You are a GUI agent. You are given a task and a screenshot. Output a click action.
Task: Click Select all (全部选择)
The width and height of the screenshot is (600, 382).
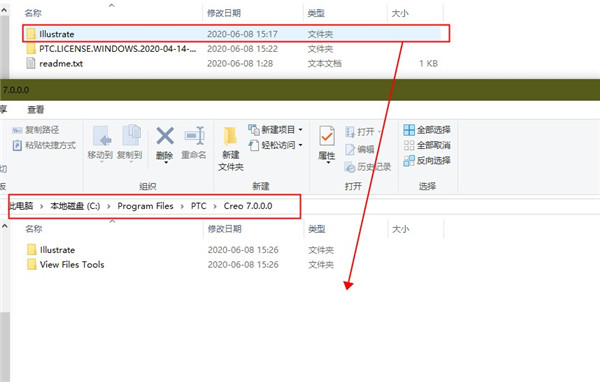tap(427, 130)
